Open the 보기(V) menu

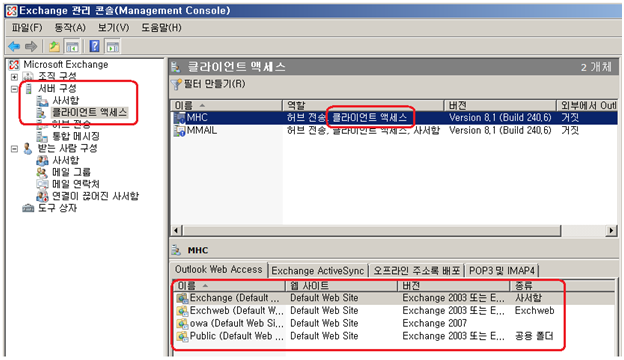point(114,27)
